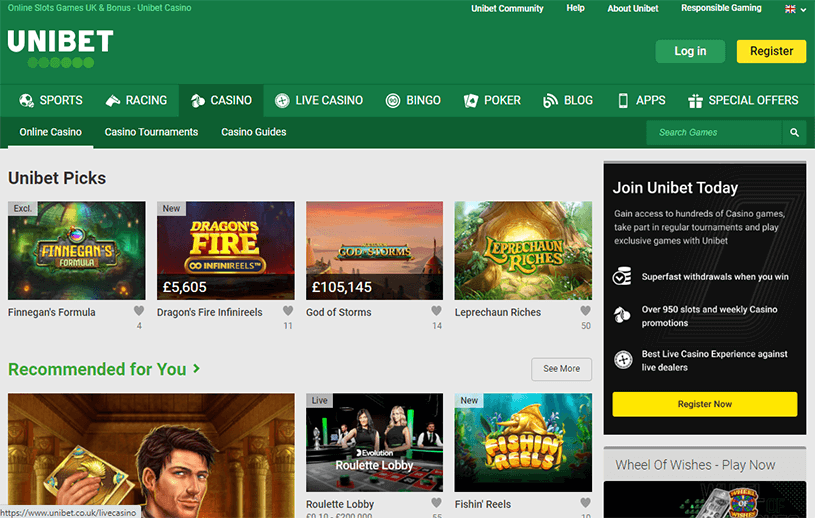Screen dimensions: 815x518
Task: Favorite Fishin' Reels with the heart
Action: pos(586,502)
